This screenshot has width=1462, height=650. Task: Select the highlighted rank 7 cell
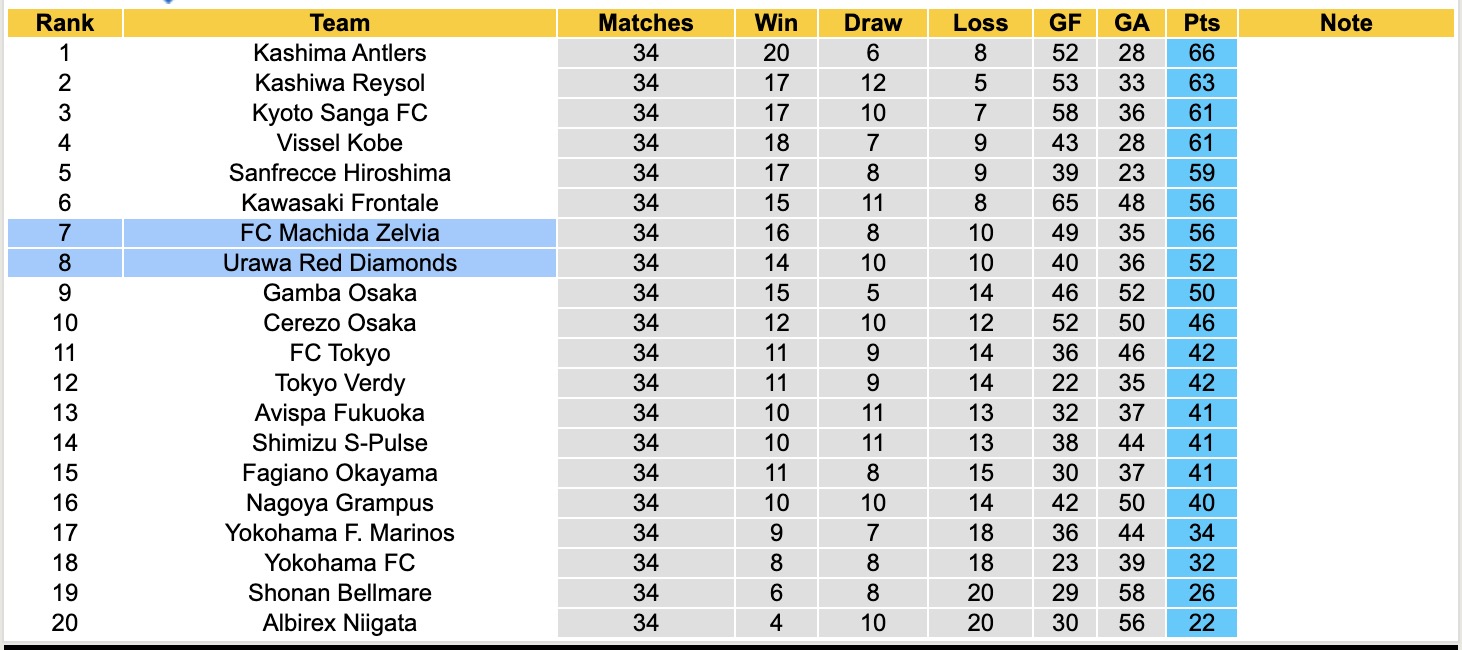65,233
